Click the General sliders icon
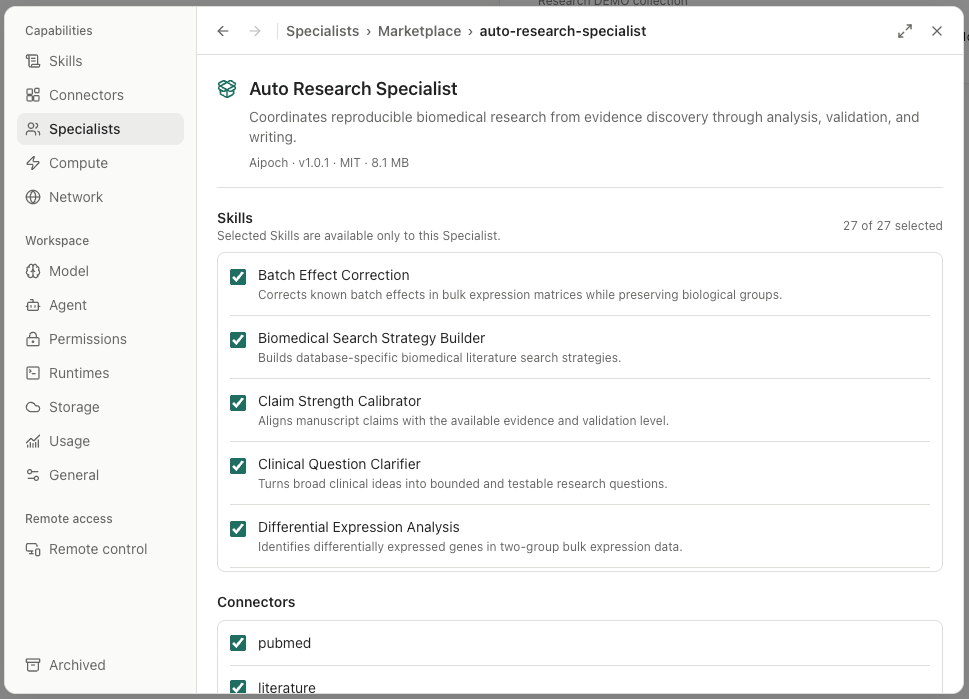 point(33,475)
